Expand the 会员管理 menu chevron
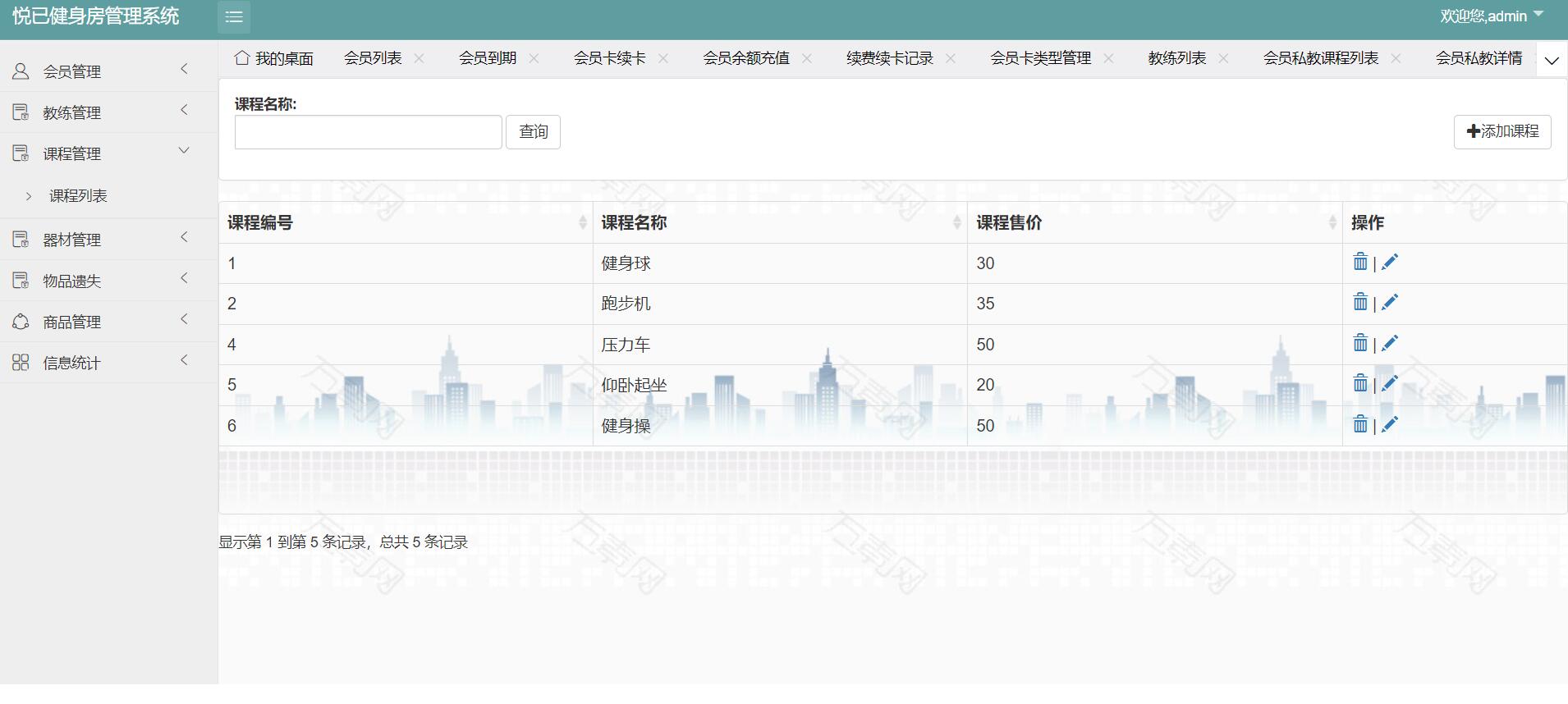This screenshot has height=704, width=1568. coord(184,69)
